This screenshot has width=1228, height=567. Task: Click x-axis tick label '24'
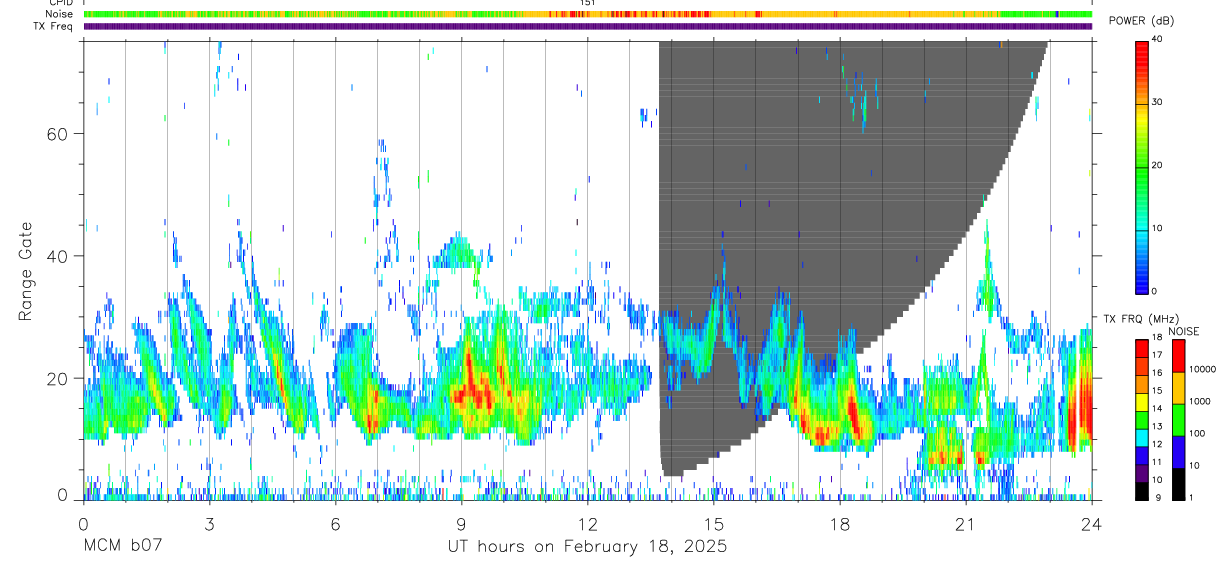(1091, 524)
